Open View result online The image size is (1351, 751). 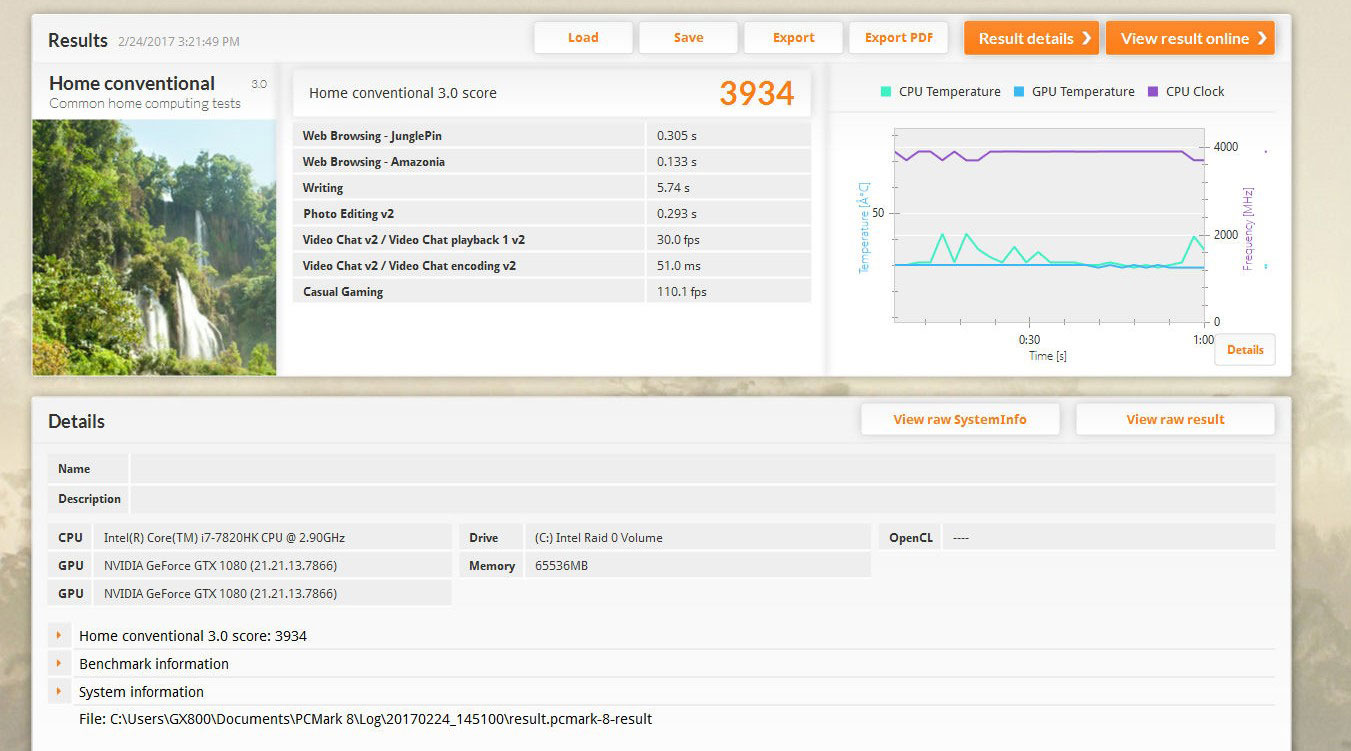[1190, 38]
